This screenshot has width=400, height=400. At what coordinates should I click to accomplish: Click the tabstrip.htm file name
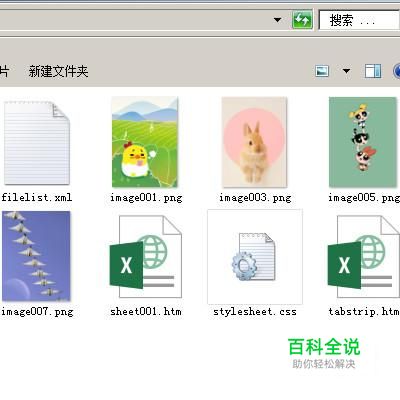tap(364, 312)
